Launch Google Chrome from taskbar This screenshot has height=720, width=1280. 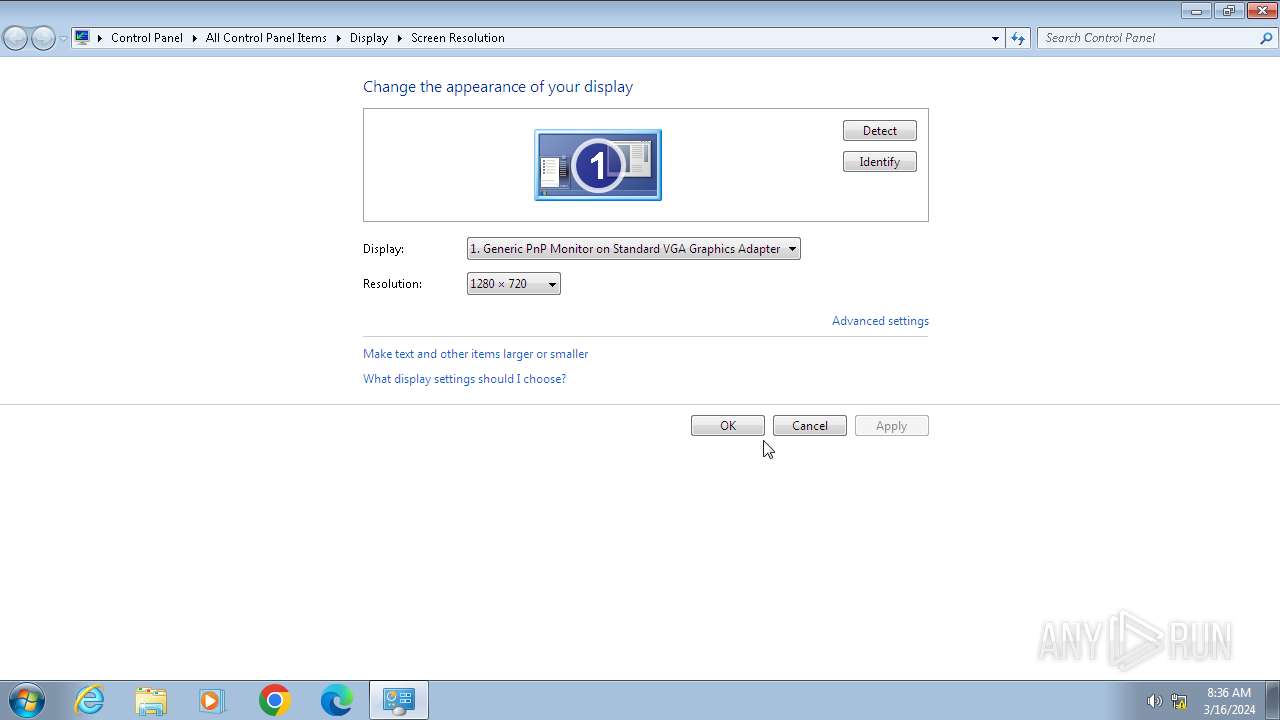[274, 700]
